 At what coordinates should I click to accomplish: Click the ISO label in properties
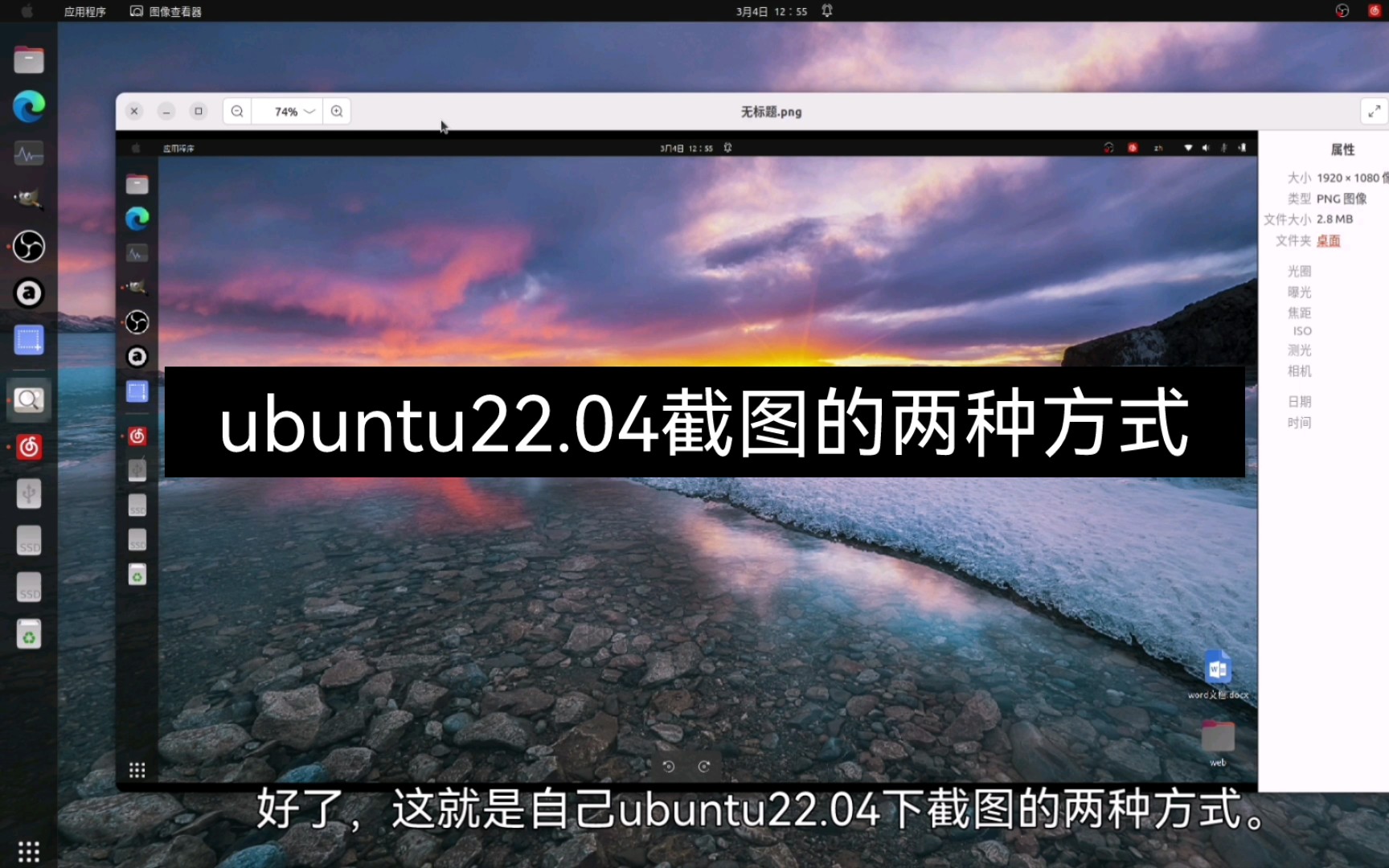[x=1302, y=331]
